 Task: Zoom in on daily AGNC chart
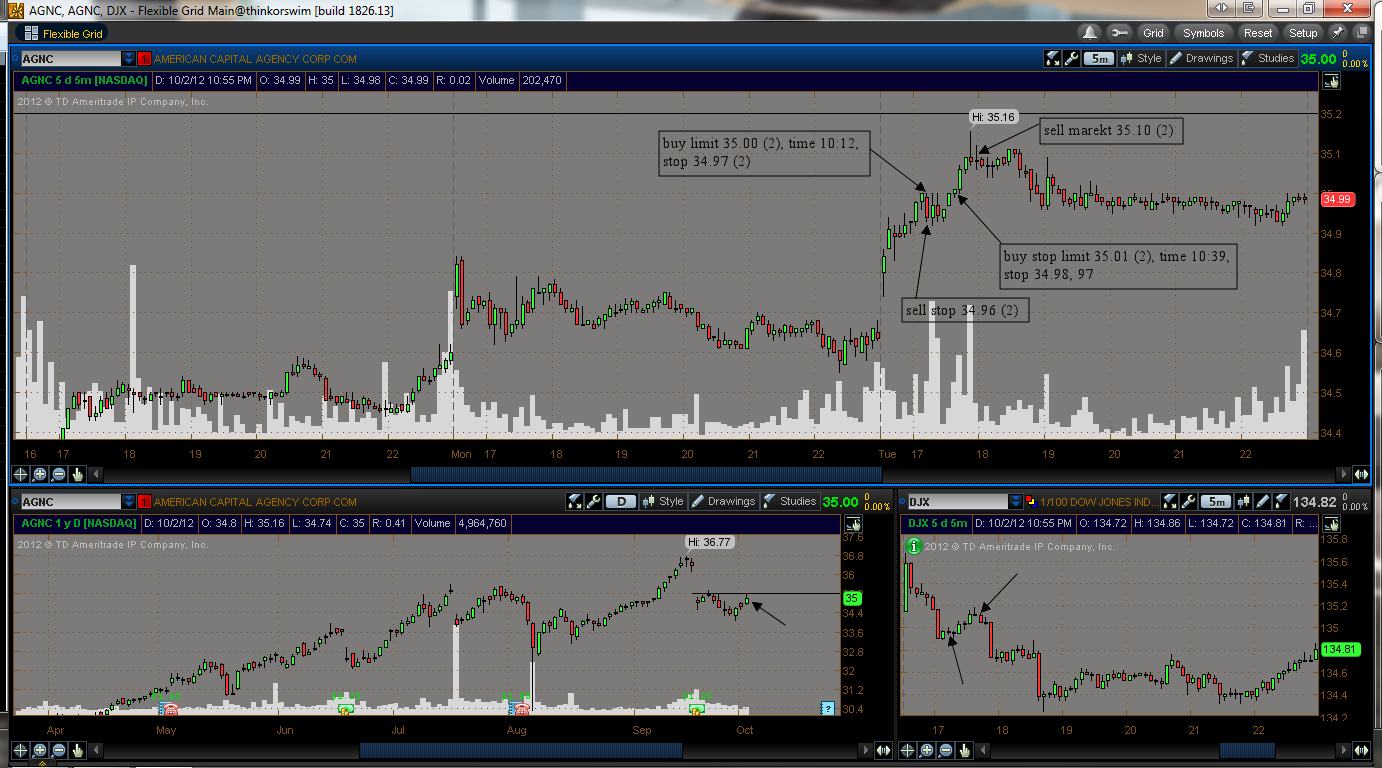[x=40, y=749]
